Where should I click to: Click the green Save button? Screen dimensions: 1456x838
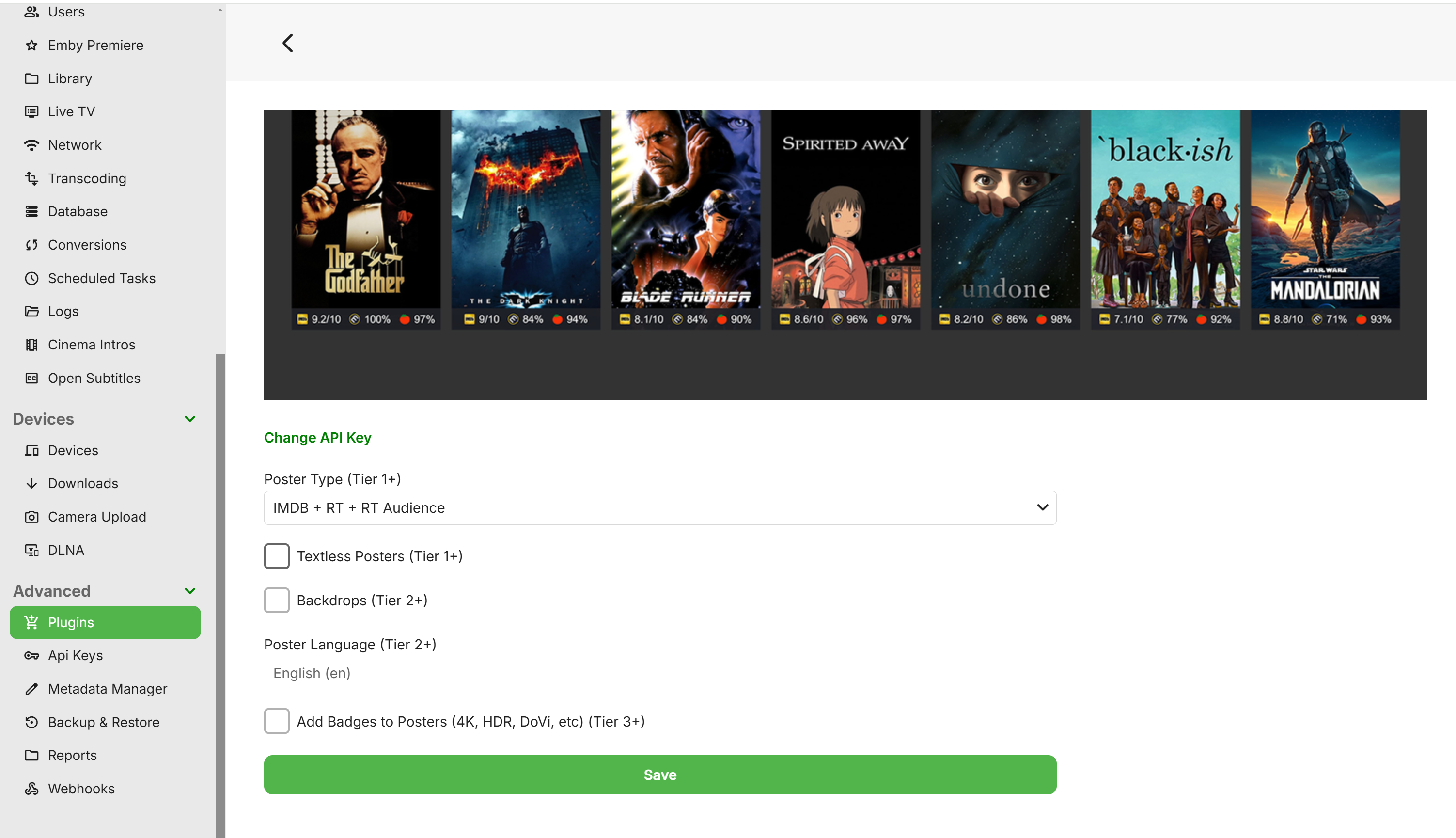point(660,775)
